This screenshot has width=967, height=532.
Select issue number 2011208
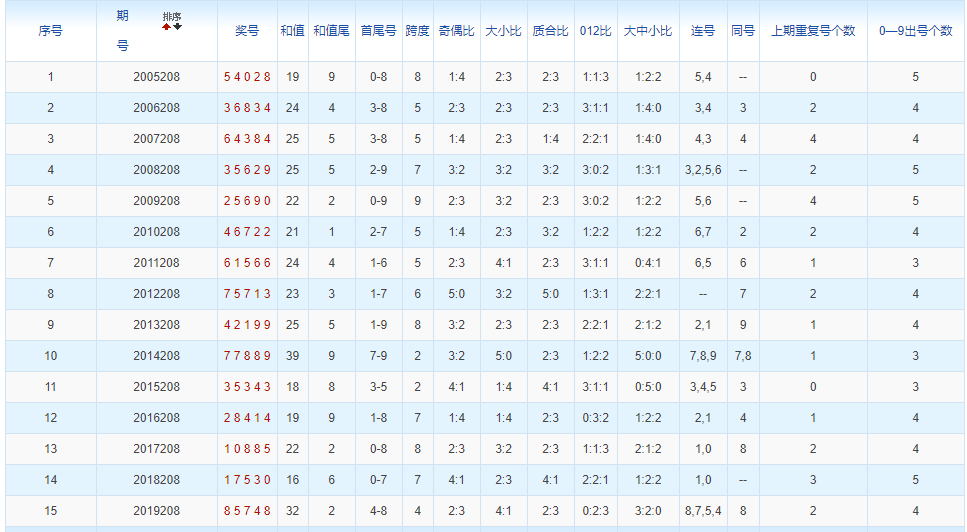pos(157,263)
